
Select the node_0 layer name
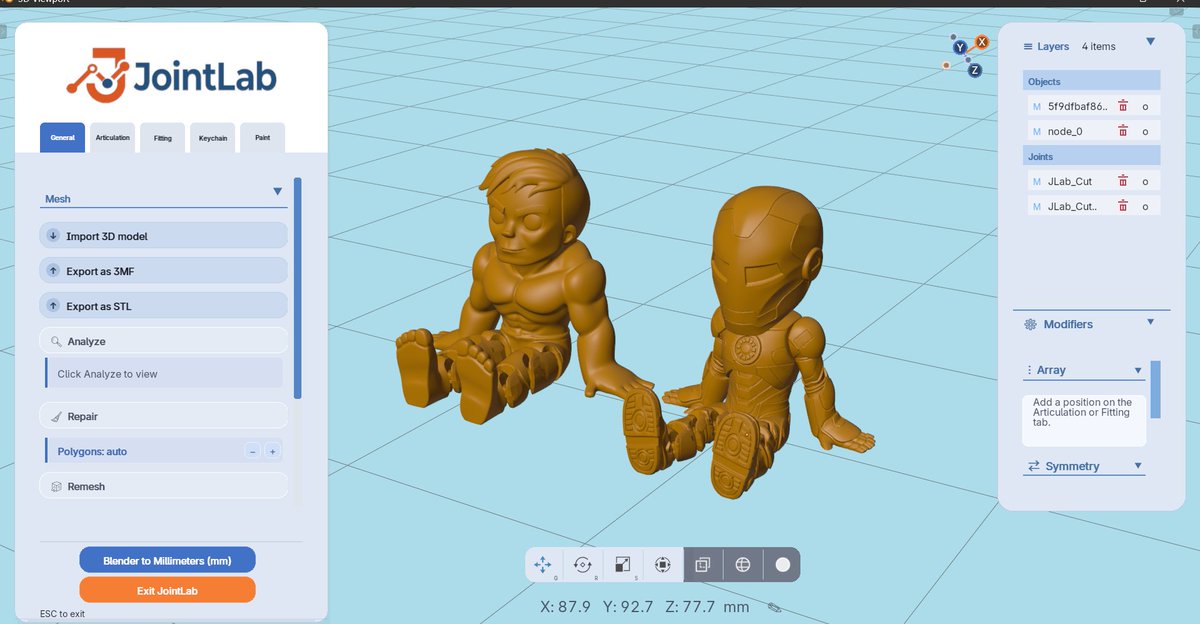click(x=1065, y=131)
